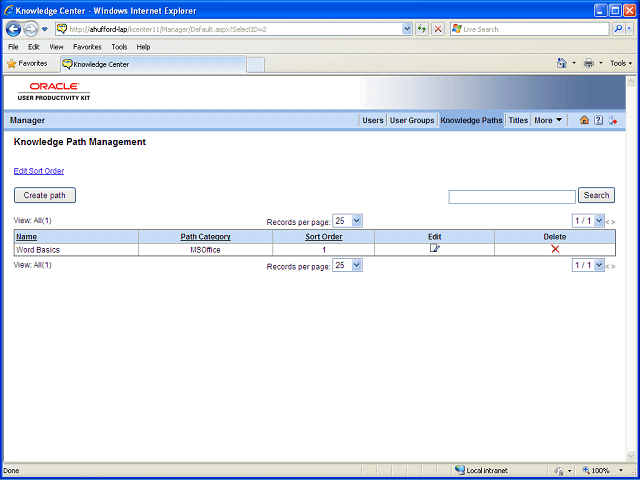Expand the Print options dropdown arrow
The height and width of the screenshot is (480, 640).
(600, 63)
